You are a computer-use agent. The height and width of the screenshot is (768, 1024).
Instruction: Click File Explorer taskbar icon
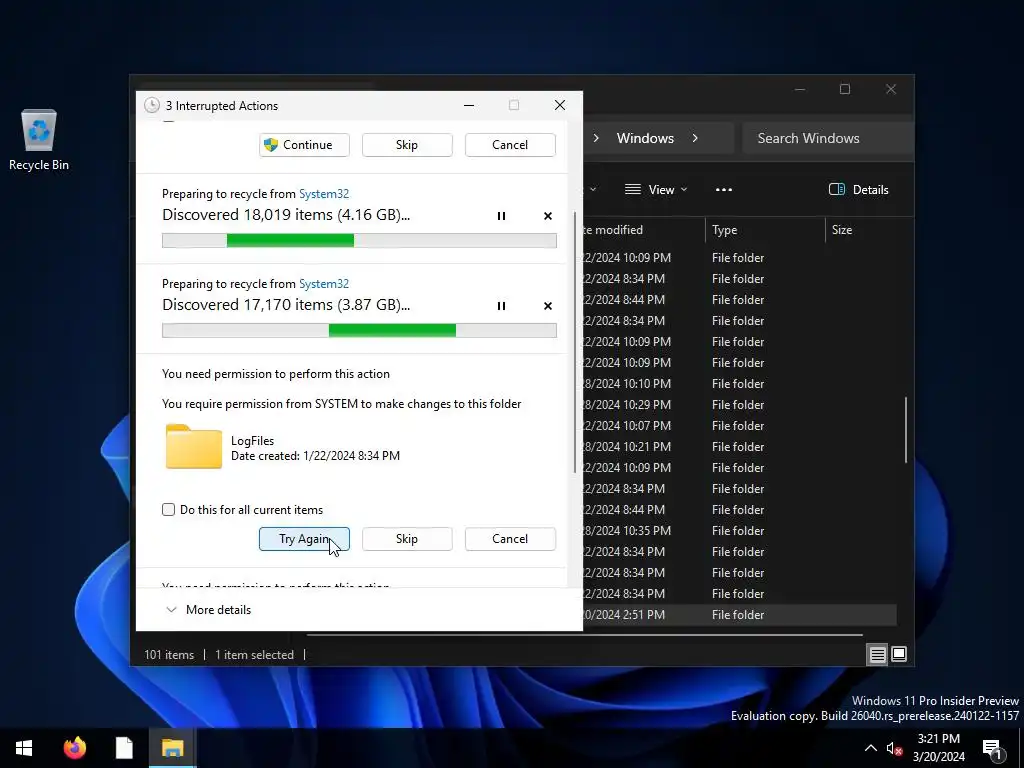pyautogui.click(x=172, y=748)
